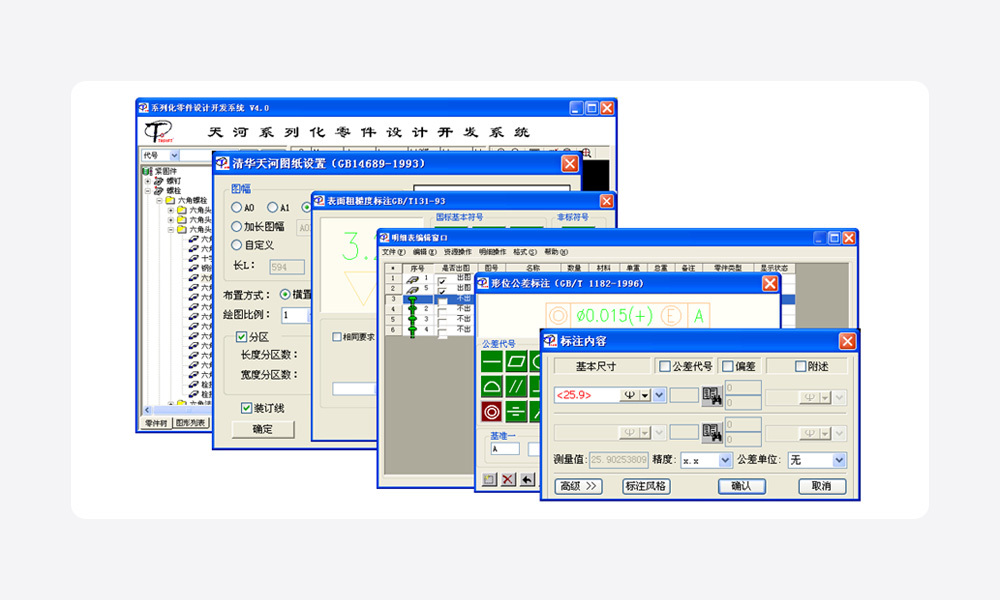The height and width of the screenshot is (600, 1000).
Task: Click the 确定 button in paper settings
Action: pos(263,429)
